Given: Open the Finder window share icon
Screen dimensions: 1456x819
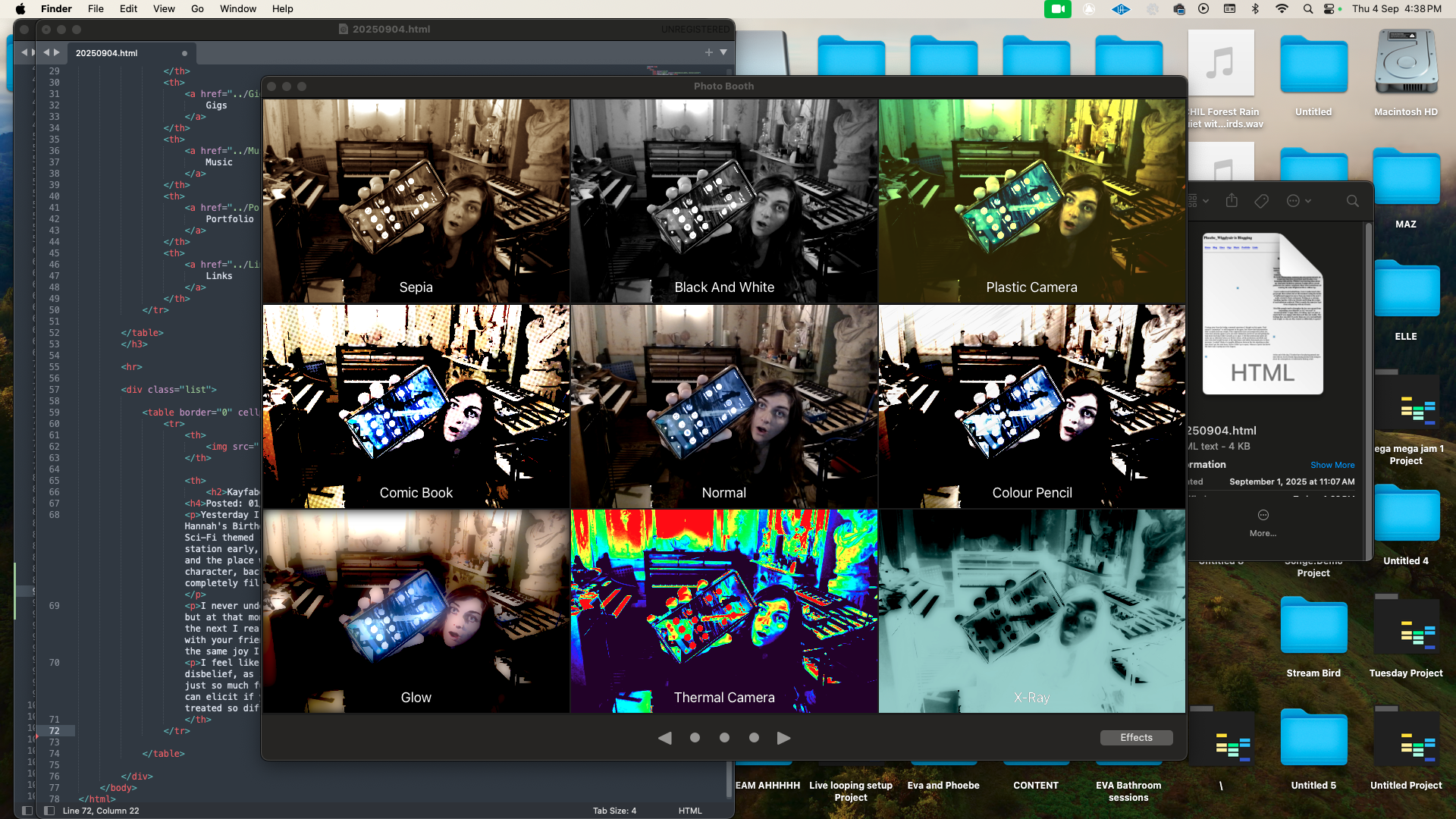Looking at the screenshot, I should click(1232, 201).
